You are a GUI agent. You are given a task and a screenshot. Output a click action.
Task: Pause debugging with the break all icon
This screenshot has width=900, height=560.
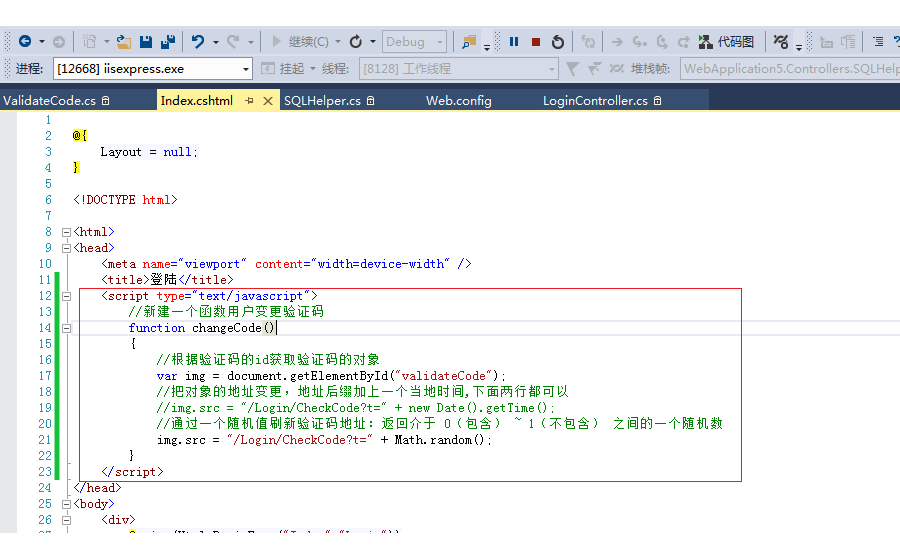(x=514, y=41)
